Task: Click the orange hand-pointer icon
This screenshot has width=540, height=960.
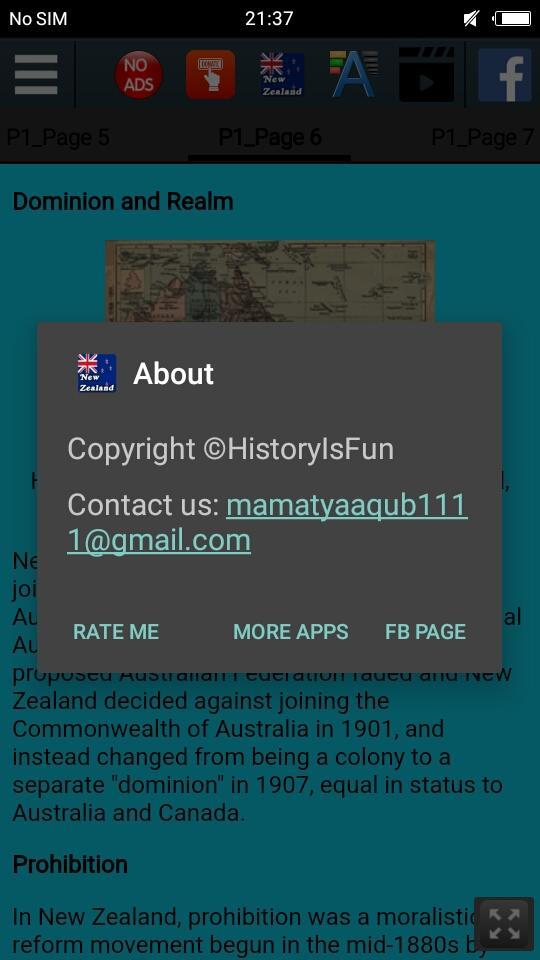Action: tap(211, 75)
